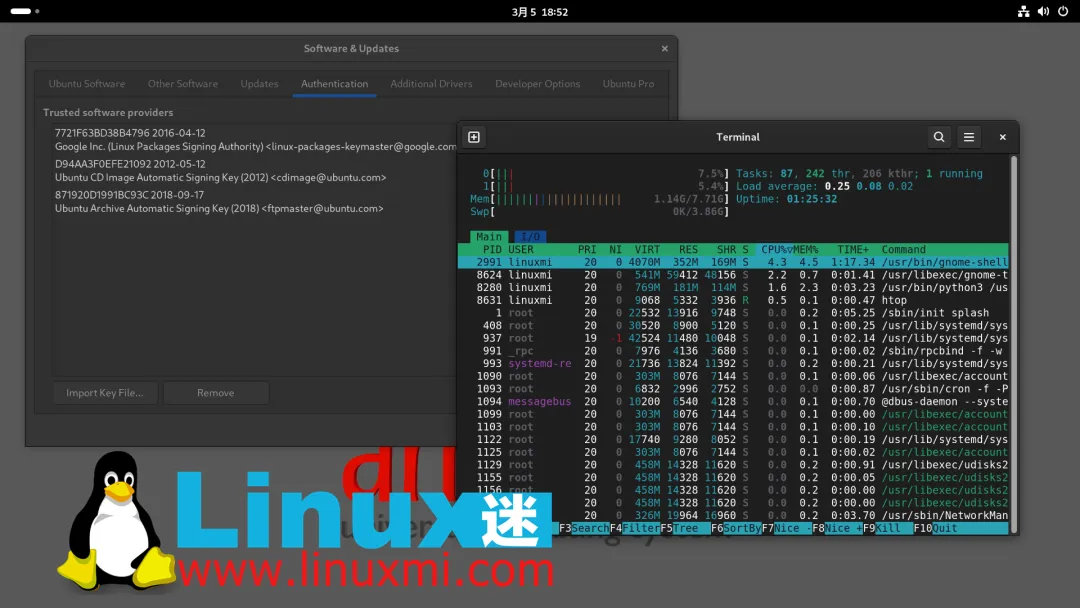The width and height of the screenshot is (1080, 608).
Task: Open the Terminal search icon
Action: coord(939,137)
